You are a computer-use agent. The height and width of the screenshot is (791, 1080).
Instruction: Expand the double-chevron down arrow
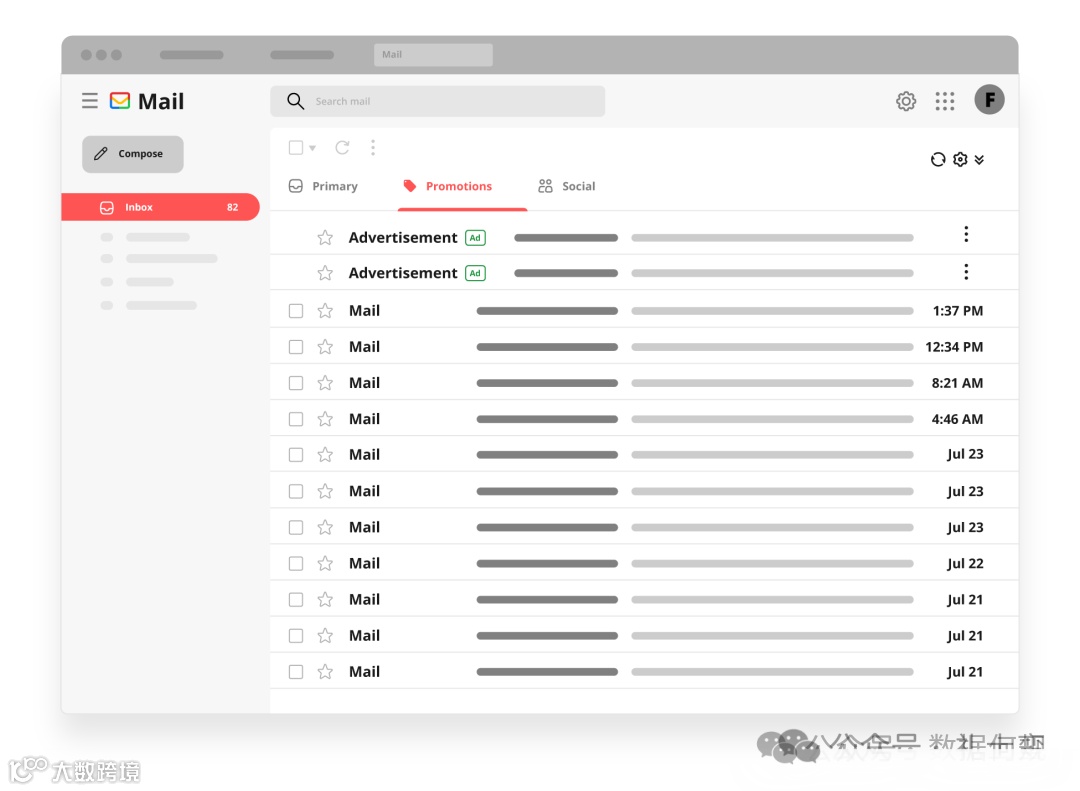(x=979, y=160)
